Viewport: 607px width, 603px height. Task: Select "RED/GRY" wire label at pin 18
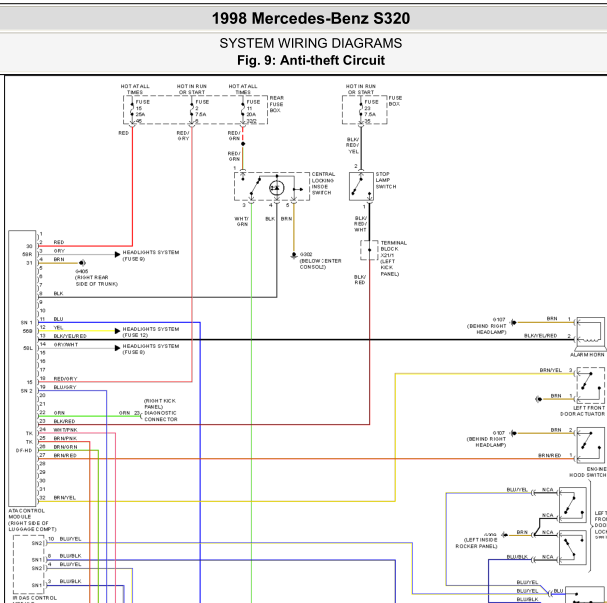click(x=65, y=379)
